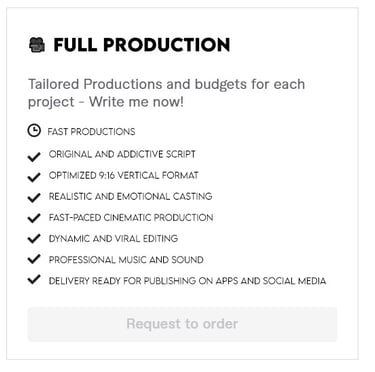Screen dimensions: 375x372
Task: Click the ORIGINAL AND ADDICTIVE SCRIPT text
Action: [x=122, y=154]
